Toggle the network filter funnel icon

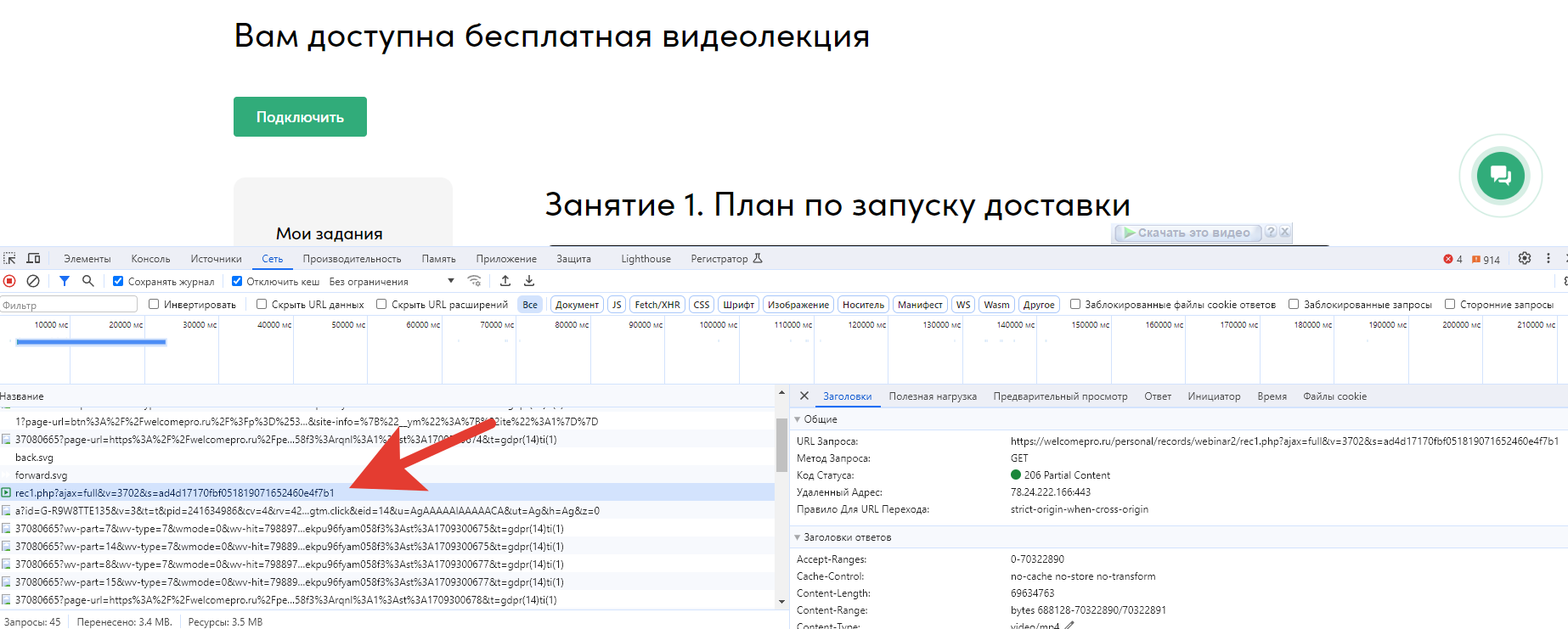coord(65,281)
